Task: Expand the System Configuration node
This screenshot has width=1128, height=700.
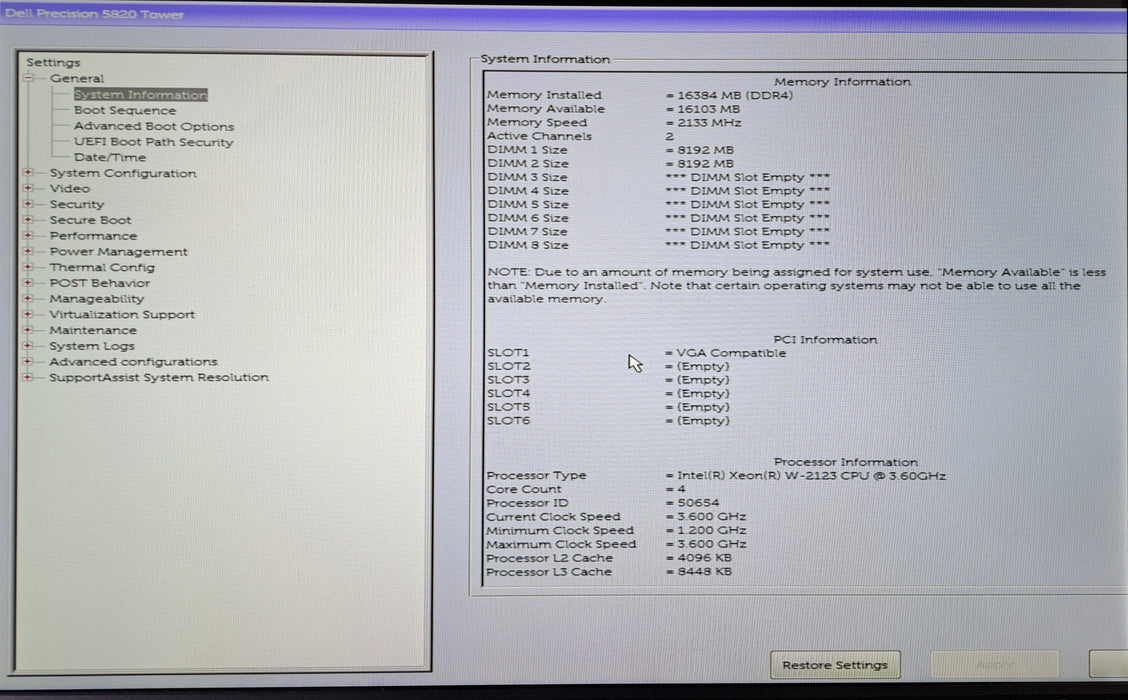Action: pyautogui.click(x=28, y=173)
